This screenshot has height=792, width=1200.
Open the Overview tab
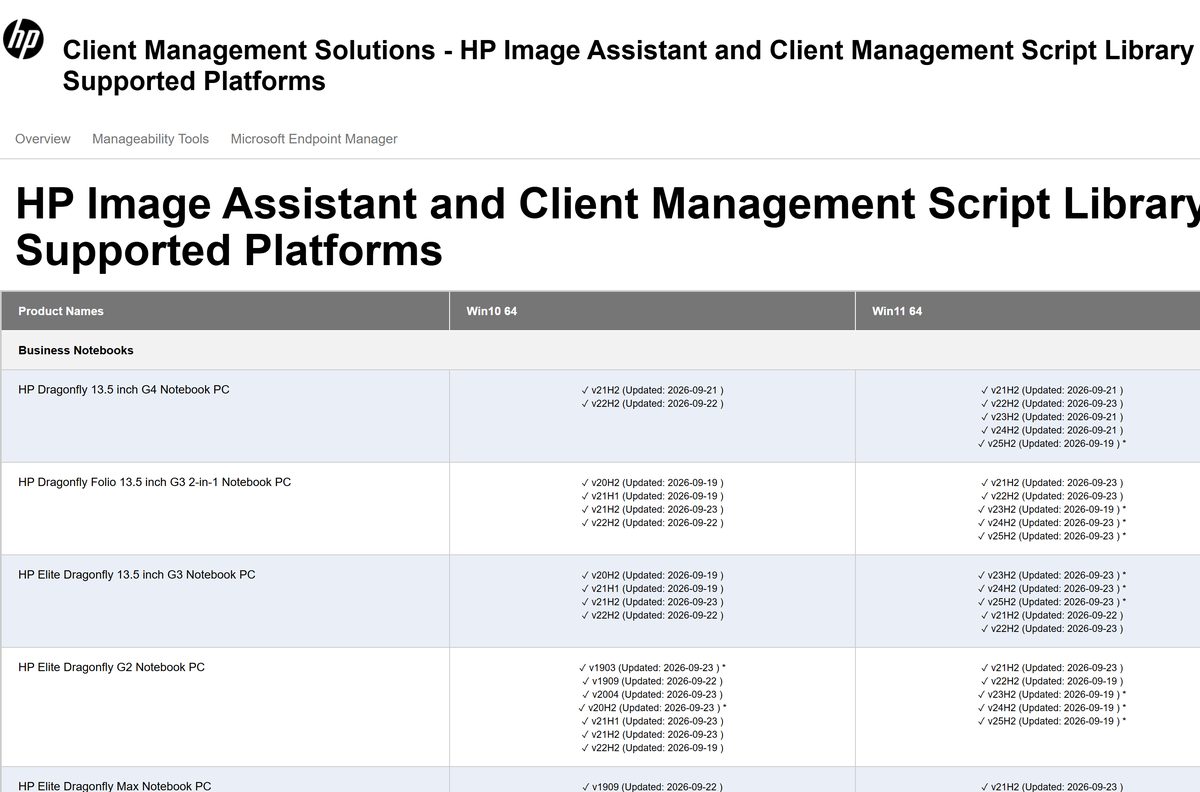tap(43, 139)
